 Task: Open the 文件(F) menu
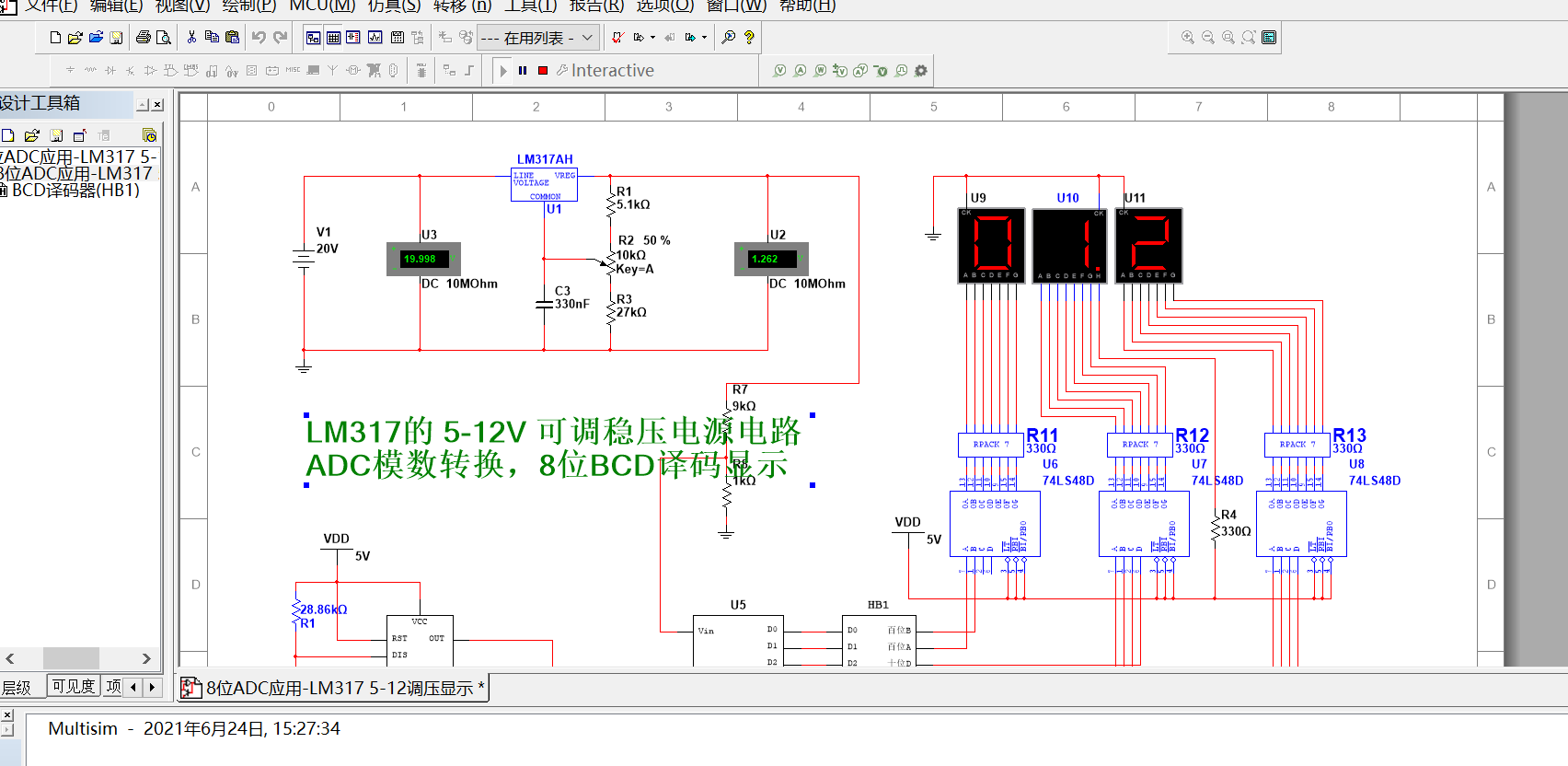point(51,6)
